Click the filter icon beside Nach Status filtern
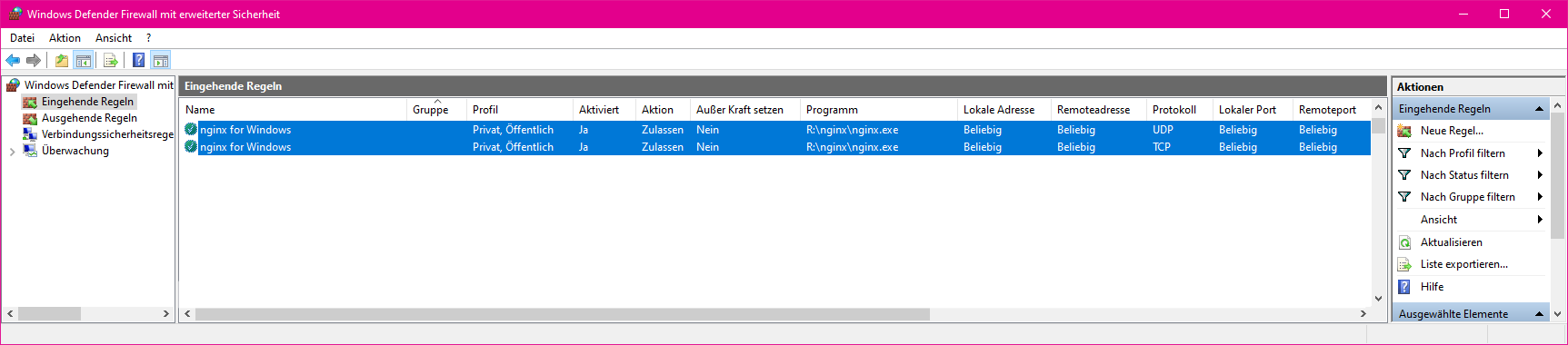Viewport: 1568px width, 345px height. coord(1404,175)
